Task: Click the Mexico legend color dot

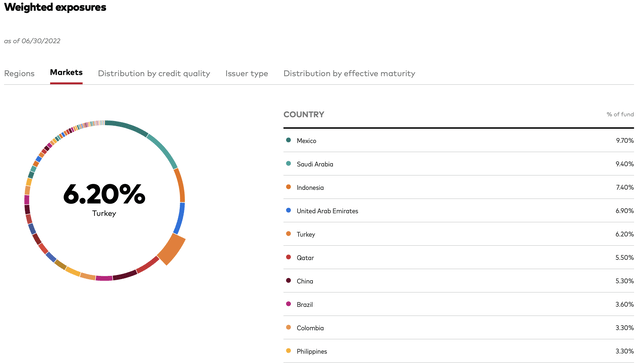Action: coord(288,140)
